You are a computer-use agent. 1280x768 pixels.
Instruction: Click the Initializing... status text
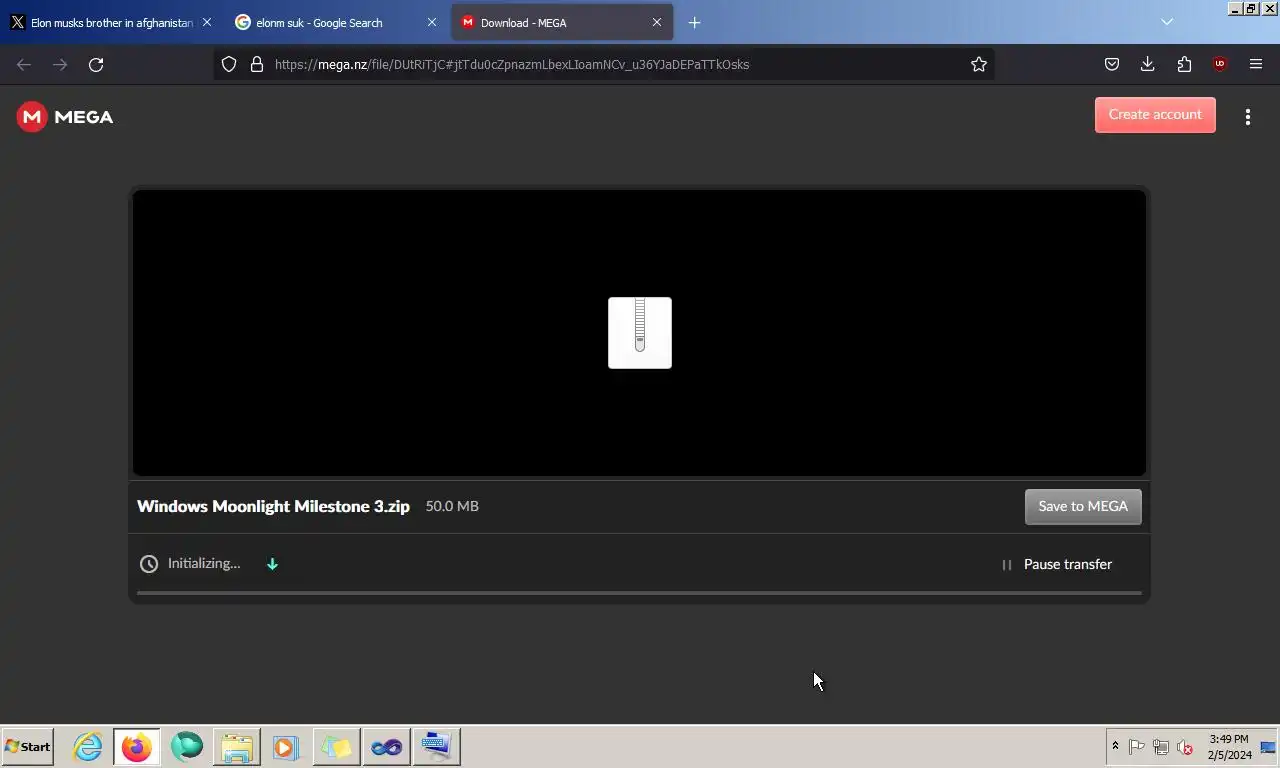click(204, 564)
